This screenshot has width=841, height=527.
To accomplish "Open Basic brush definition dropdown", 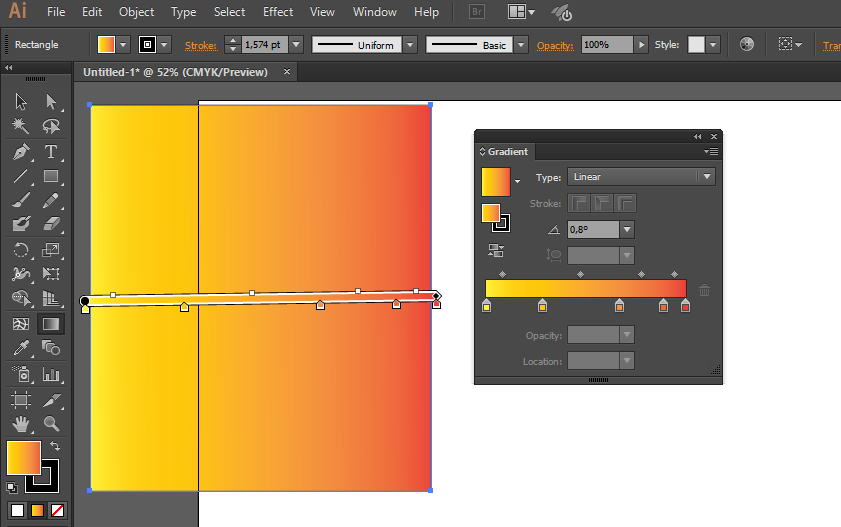I will click(521, 44).
